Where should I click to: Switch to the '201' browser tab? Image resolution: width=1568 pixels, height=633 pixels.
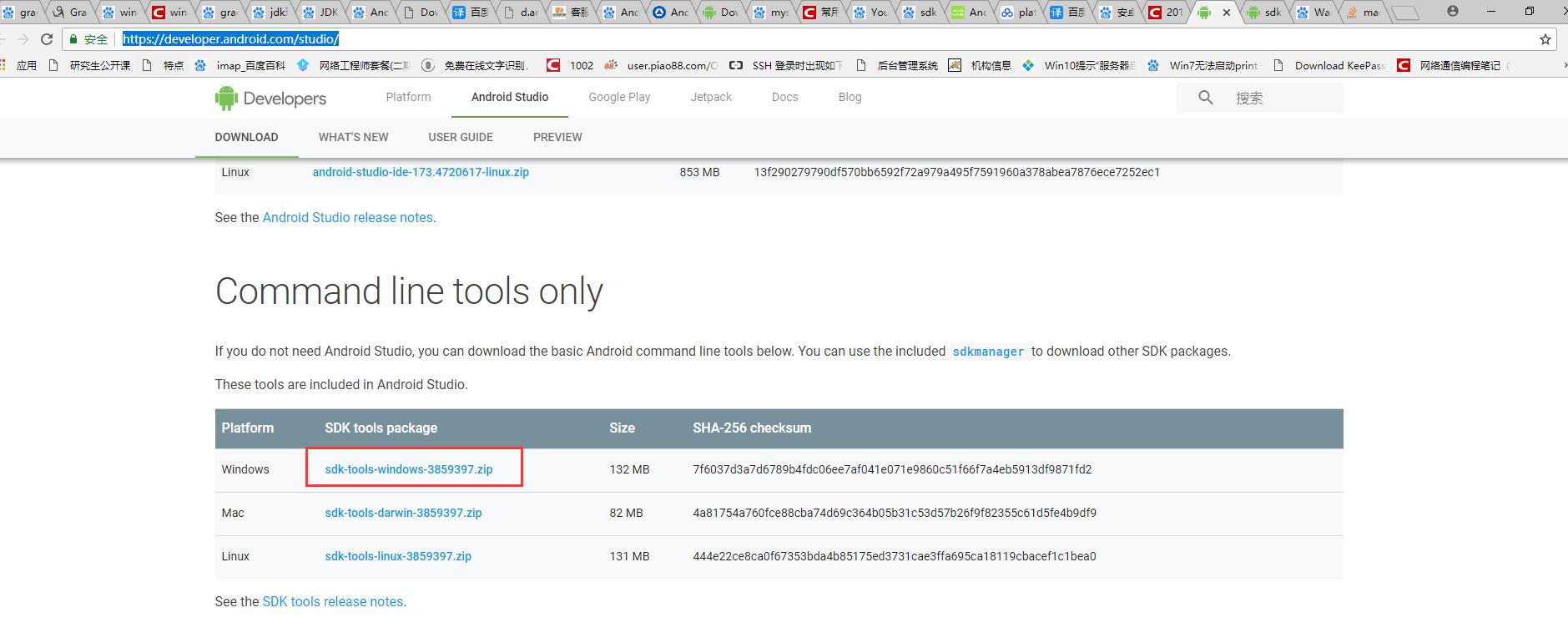click(1167, 13)
